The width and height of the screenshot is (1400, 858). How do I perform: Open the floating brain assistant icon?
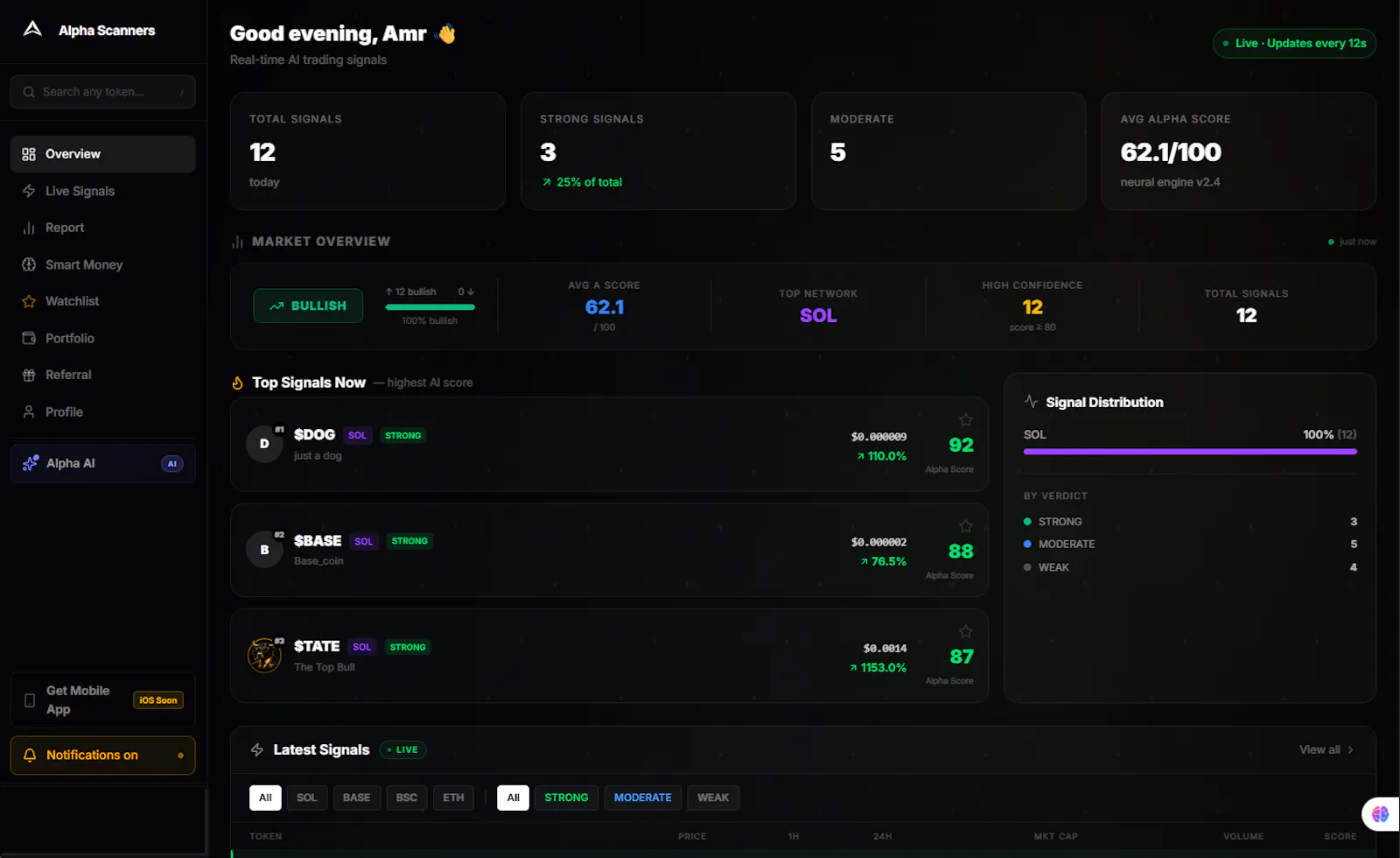(x=1380, y=814)
